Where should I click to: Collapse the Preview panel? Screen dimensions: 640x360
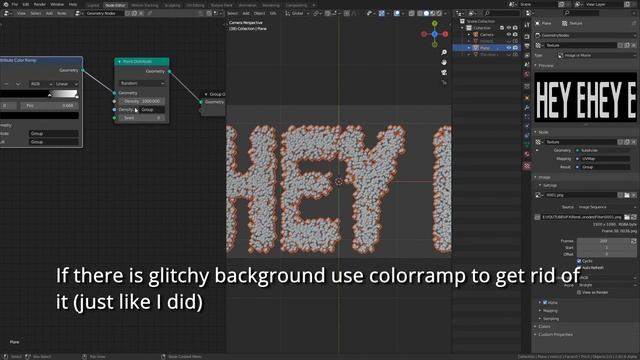[x=536, y=66]
